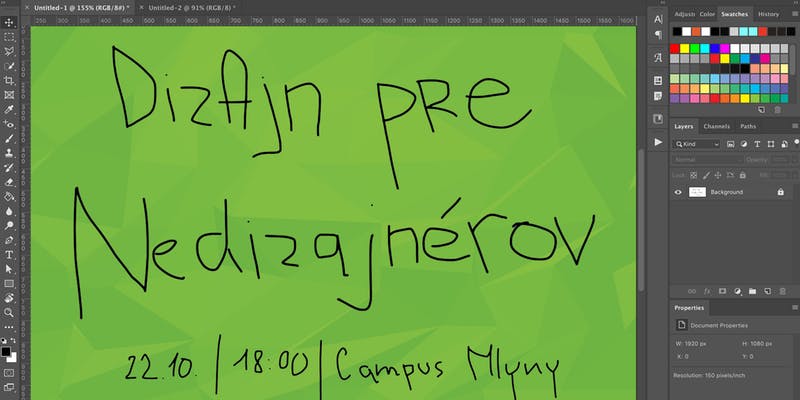
Task: Toggle the lock on Background layer
Action: point(780,191)
